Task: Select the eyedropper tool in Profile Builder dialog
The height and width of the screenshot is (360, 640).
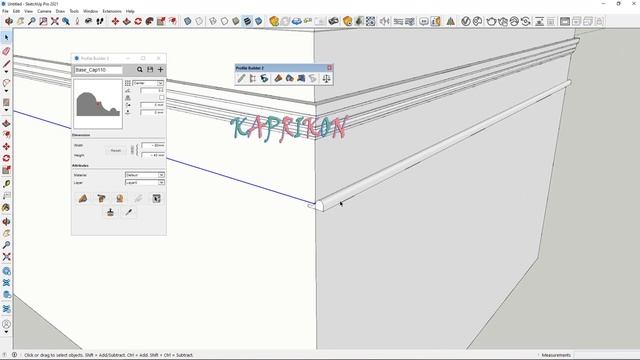Action: point(129,212)
